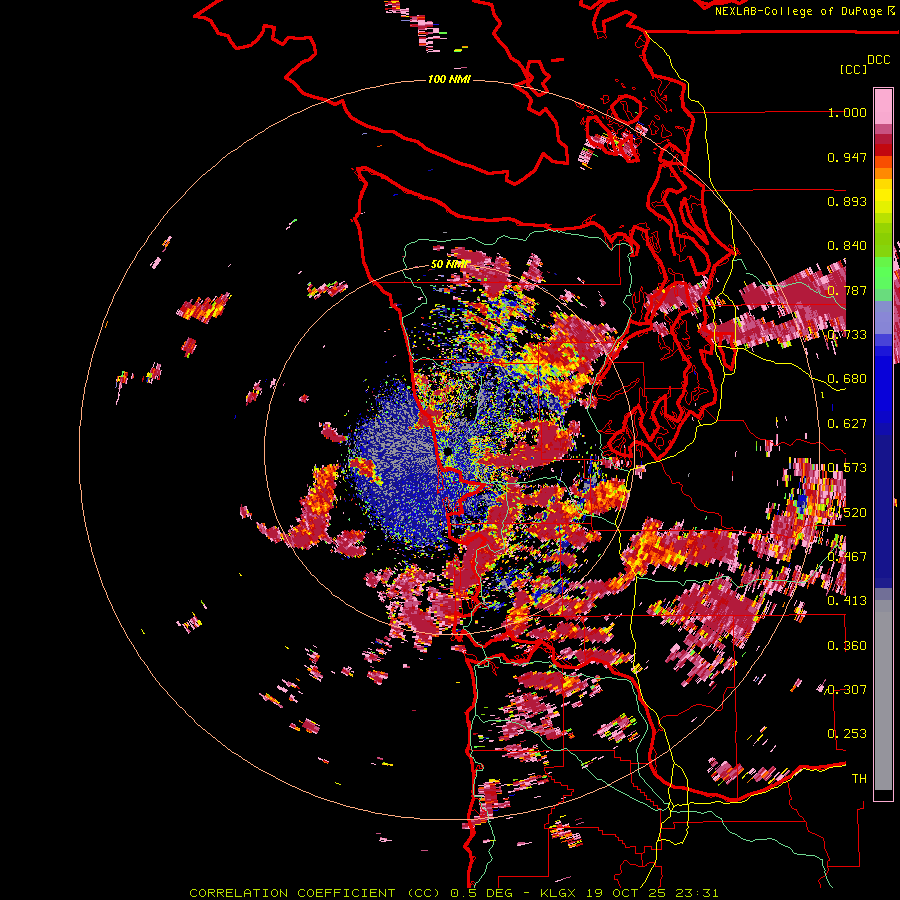Select the 0.680 legend value
This screenshot has width=900, height=900.
(x=847, y=379)
